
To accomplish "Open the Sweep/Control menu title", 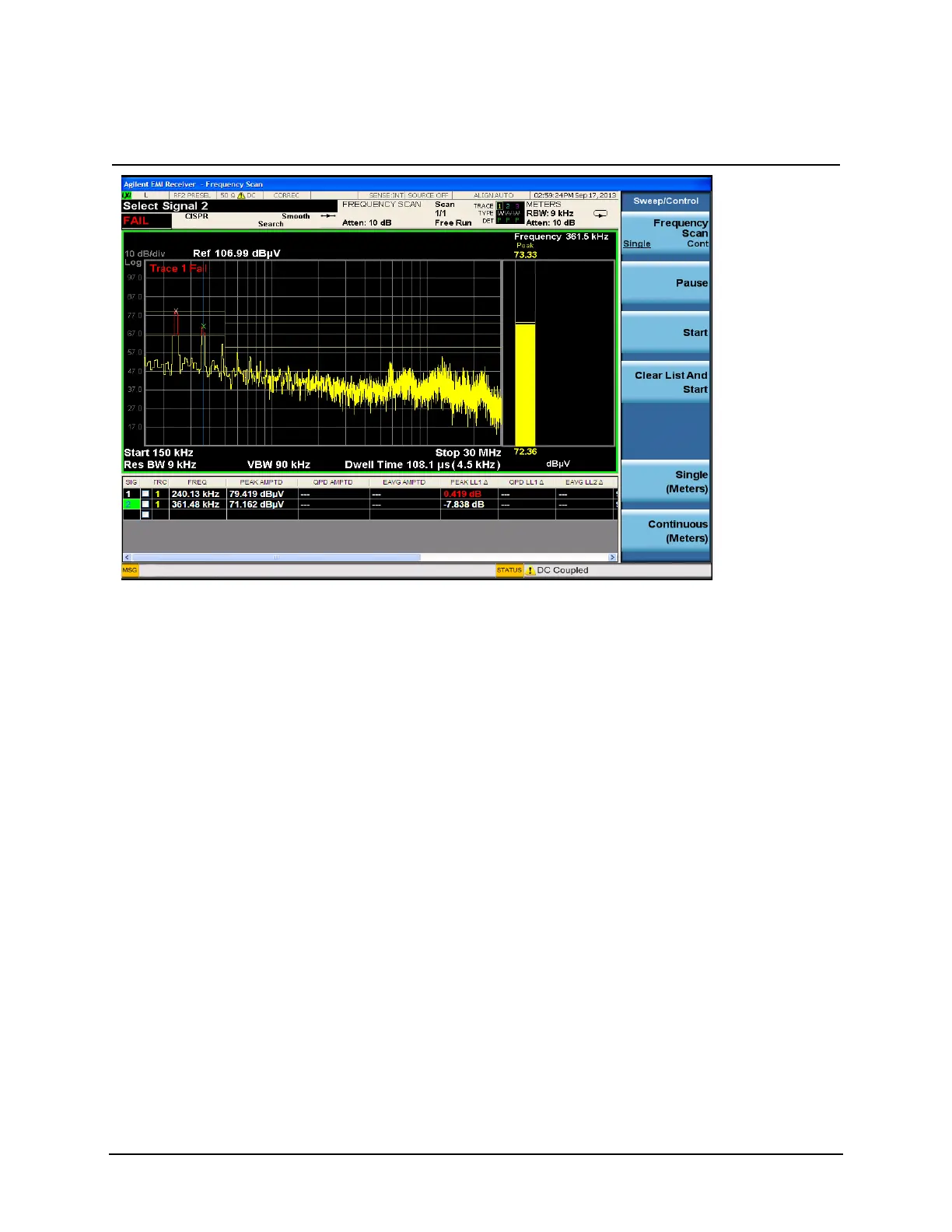I will [666, 201].
